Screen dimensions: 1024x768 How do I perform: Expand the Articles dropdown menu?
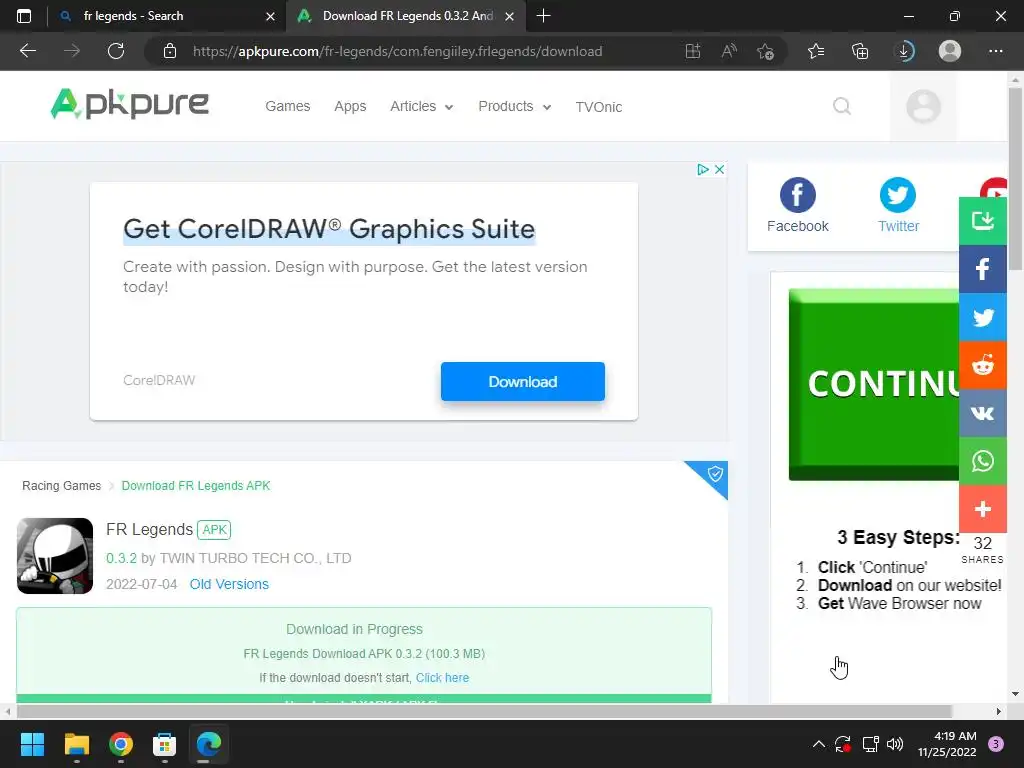[x=421, y=106]
